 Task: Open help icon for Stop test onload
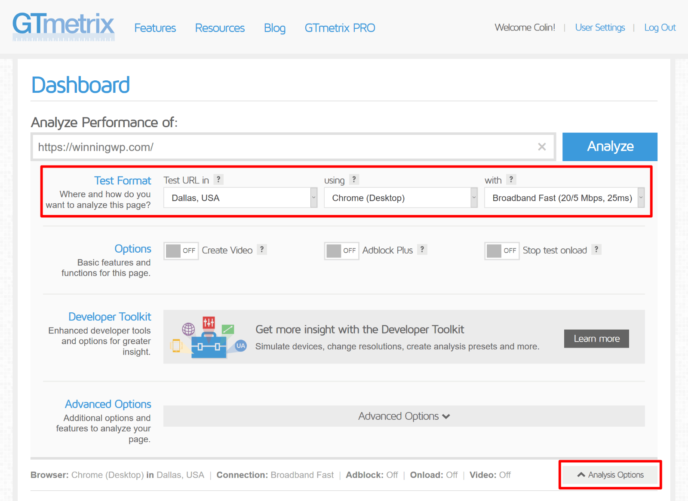pos(596,250)
